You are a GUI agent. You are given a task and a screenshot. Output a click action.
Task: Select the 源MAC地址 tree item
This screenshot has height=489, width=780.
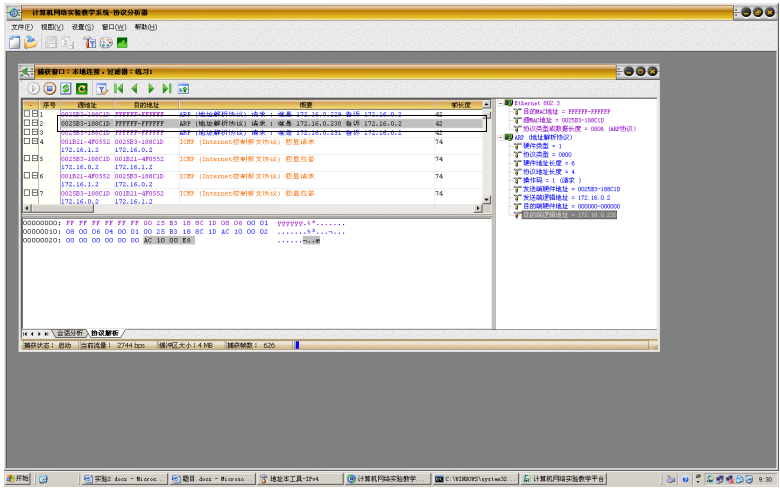tap(563, 120)
